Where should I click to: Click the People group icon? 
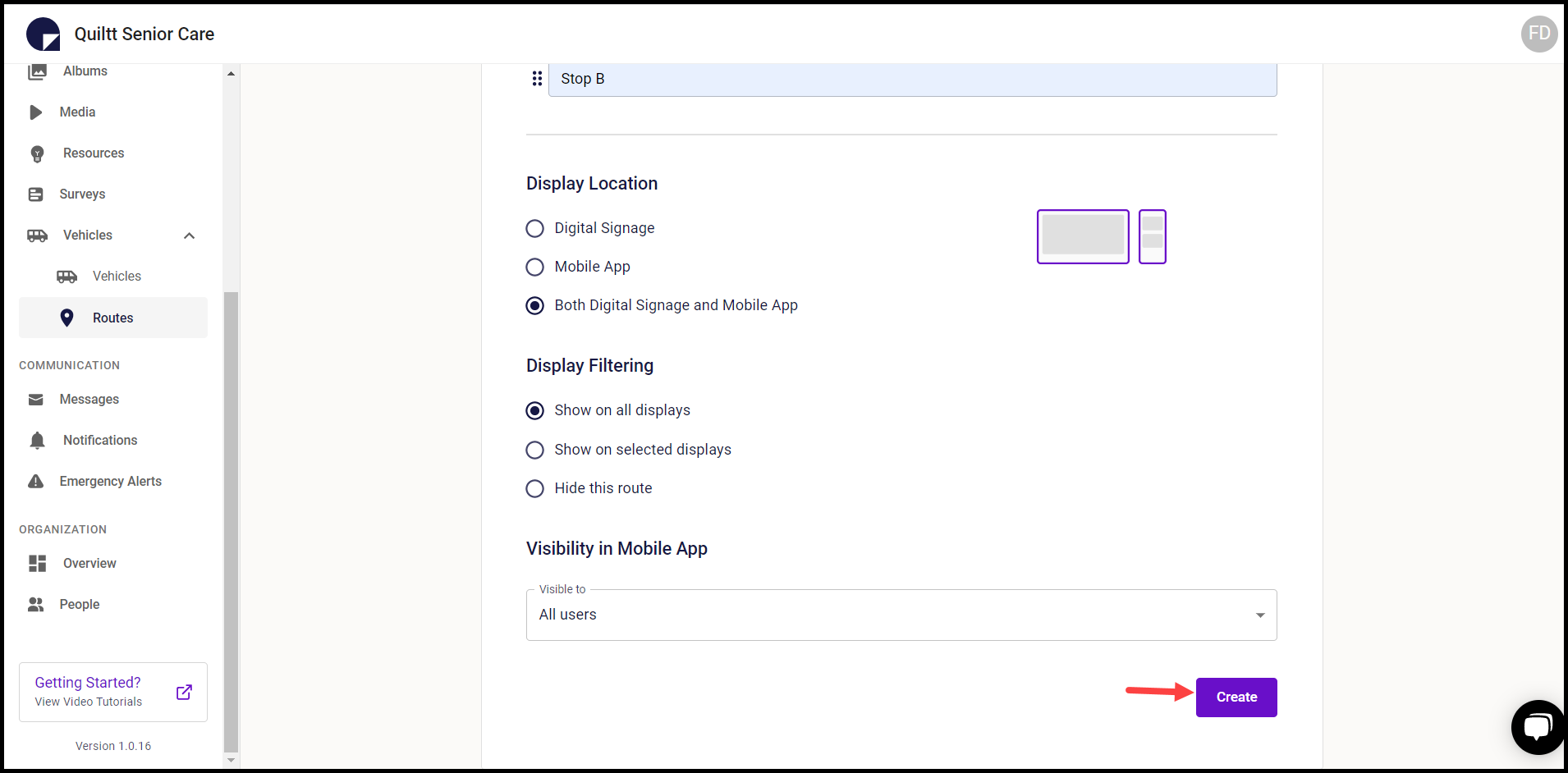(x=36, y=605)
